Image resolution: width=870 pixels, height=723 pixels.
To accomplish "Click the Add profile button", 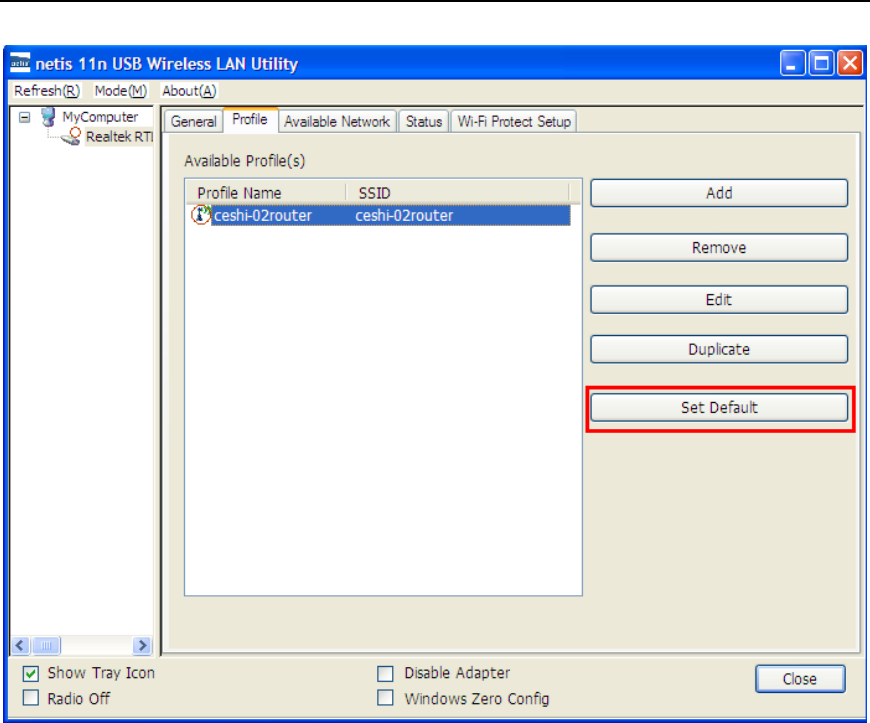I will pyautogui.click(x=719, y=193).
